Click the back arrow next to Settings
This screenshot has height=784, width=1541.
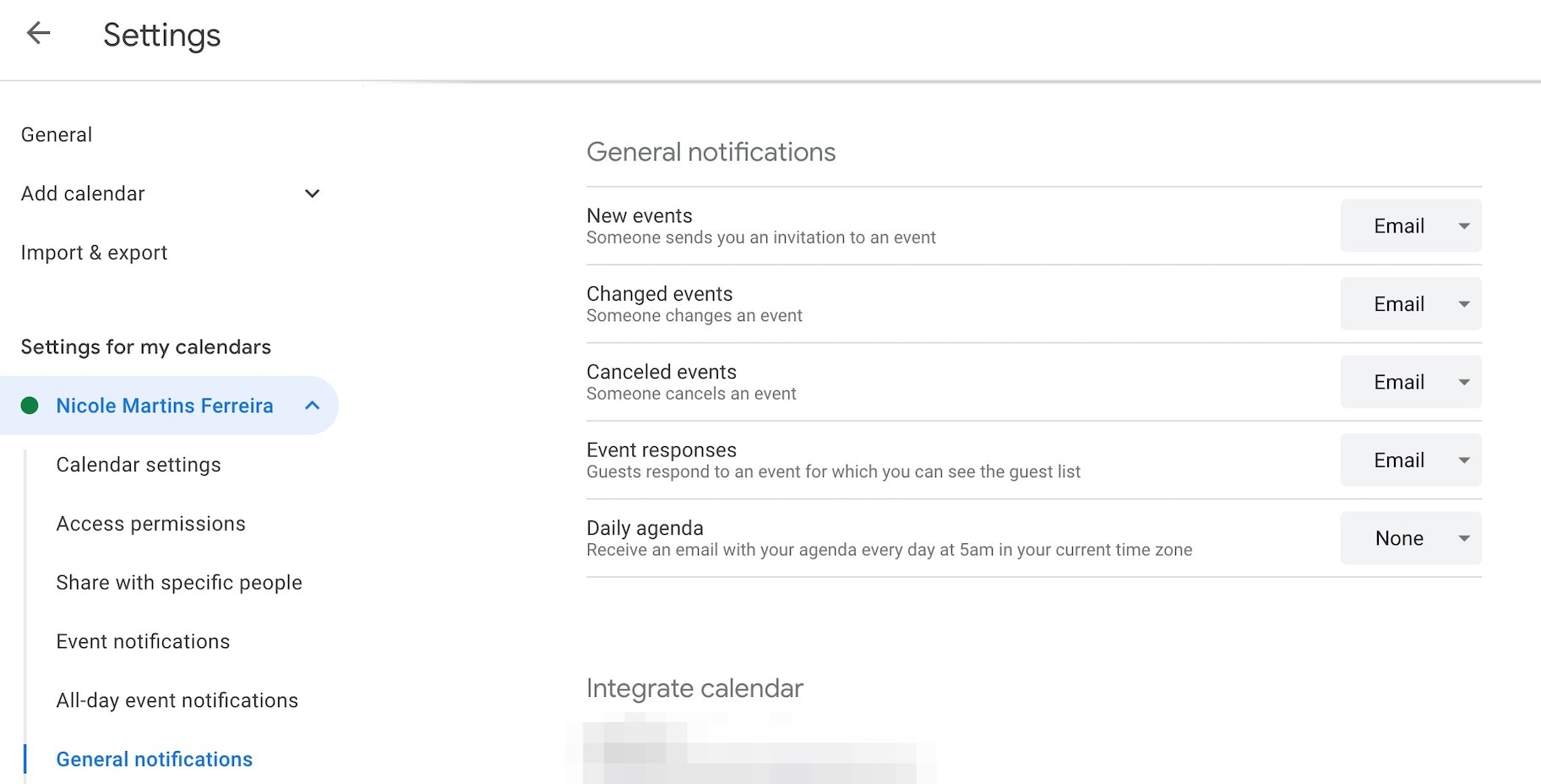[39, 34]
